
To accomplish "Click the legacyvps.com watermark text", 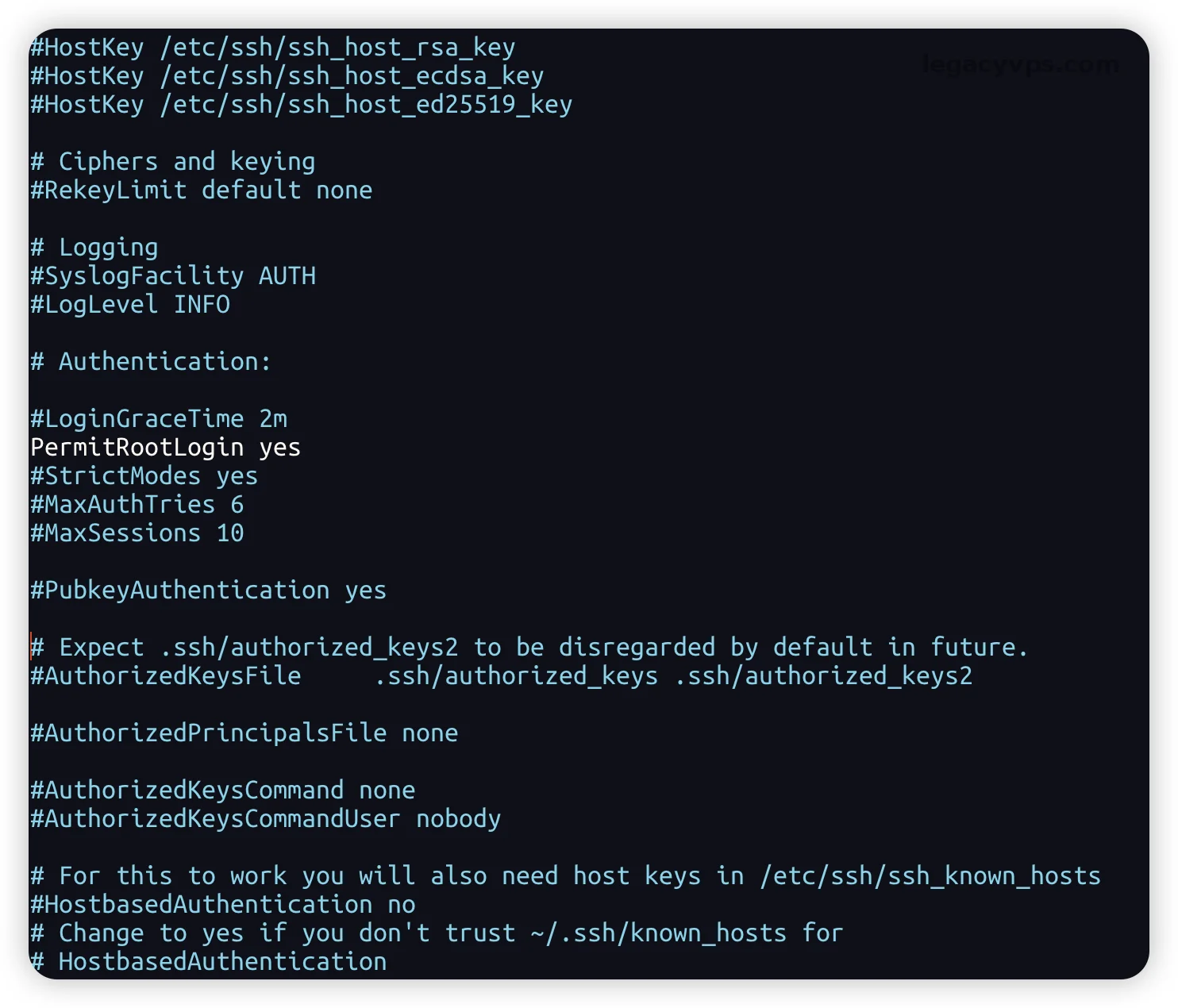I will 1021,65.
